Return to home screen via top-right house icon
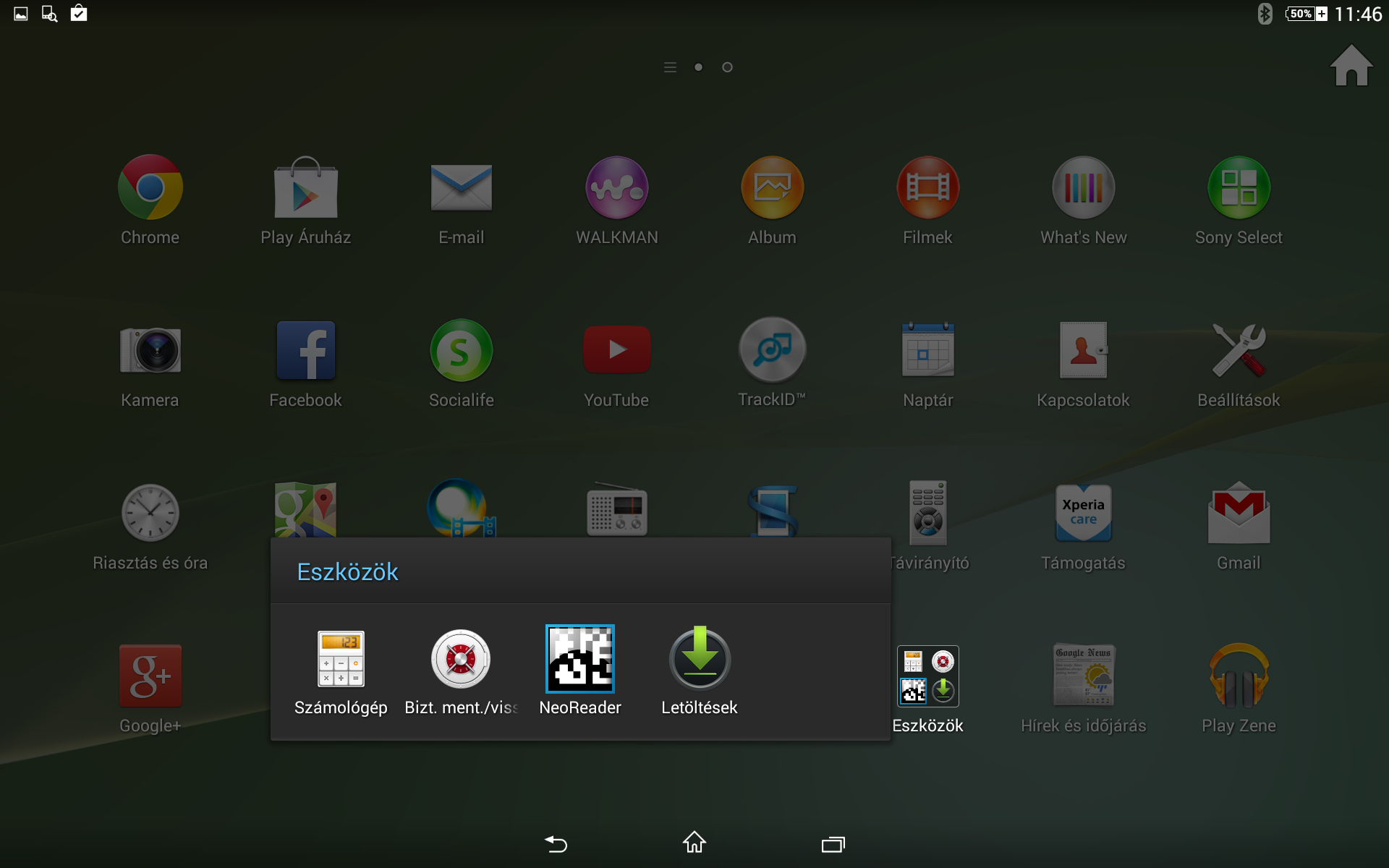The width and height of the screenshot is (1389, 868). pyautogui.click(x=1351, y=66)
